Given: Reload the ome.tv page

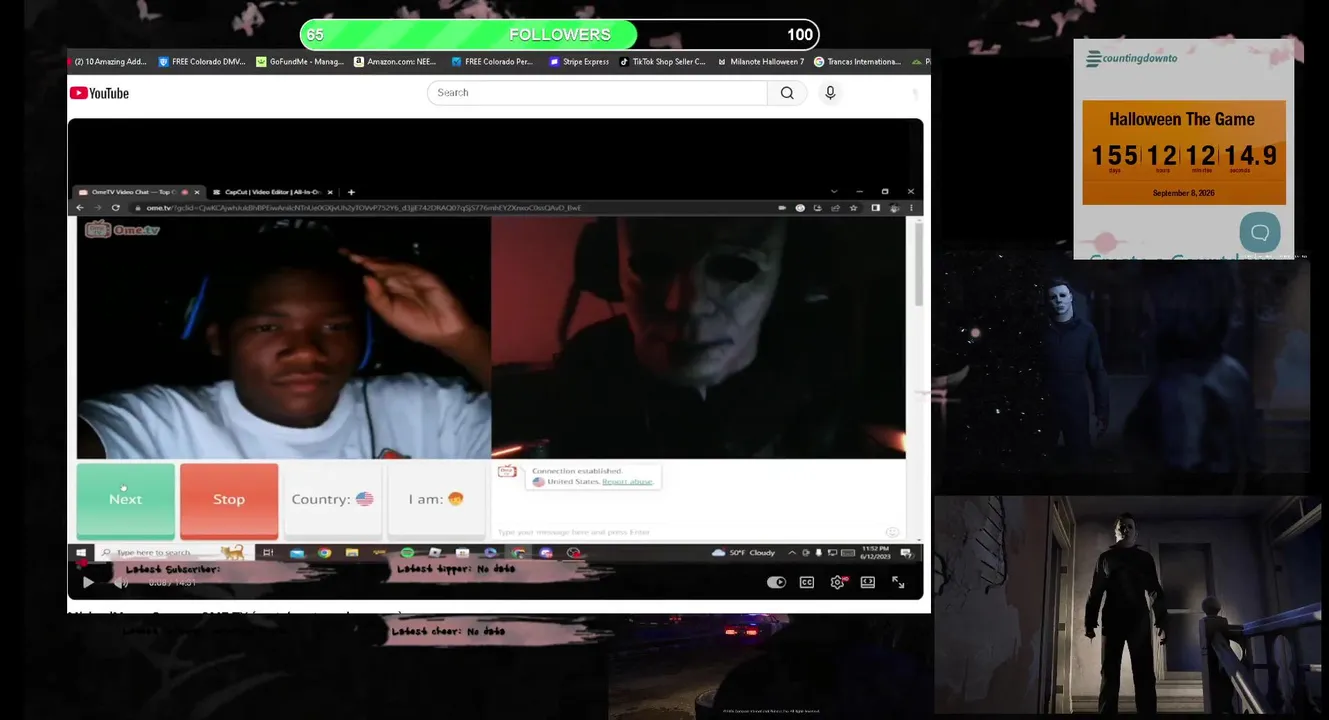Looking at the screenshot, I should pos(116,208).
